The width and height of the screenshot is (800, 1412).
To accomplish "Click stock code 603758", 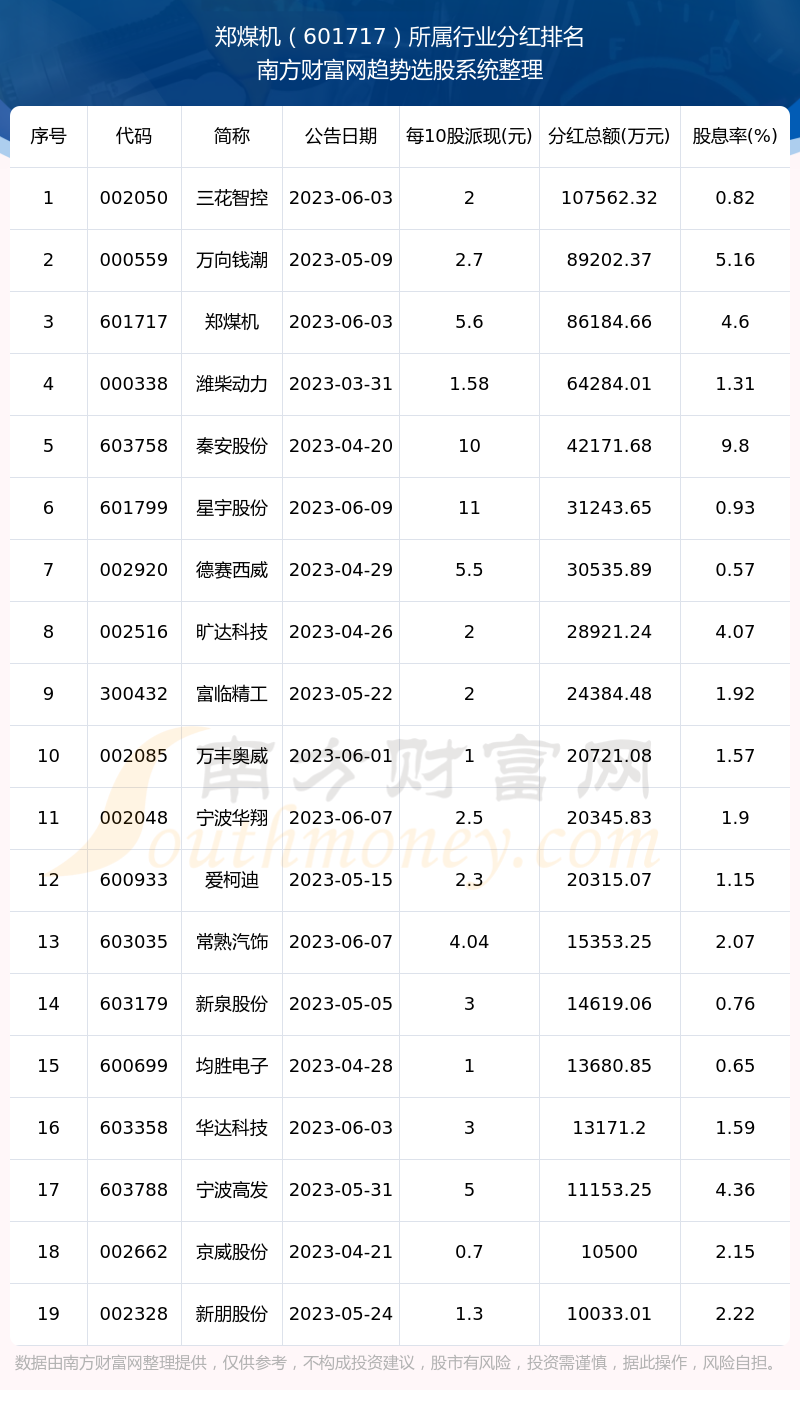I will 134,446.
